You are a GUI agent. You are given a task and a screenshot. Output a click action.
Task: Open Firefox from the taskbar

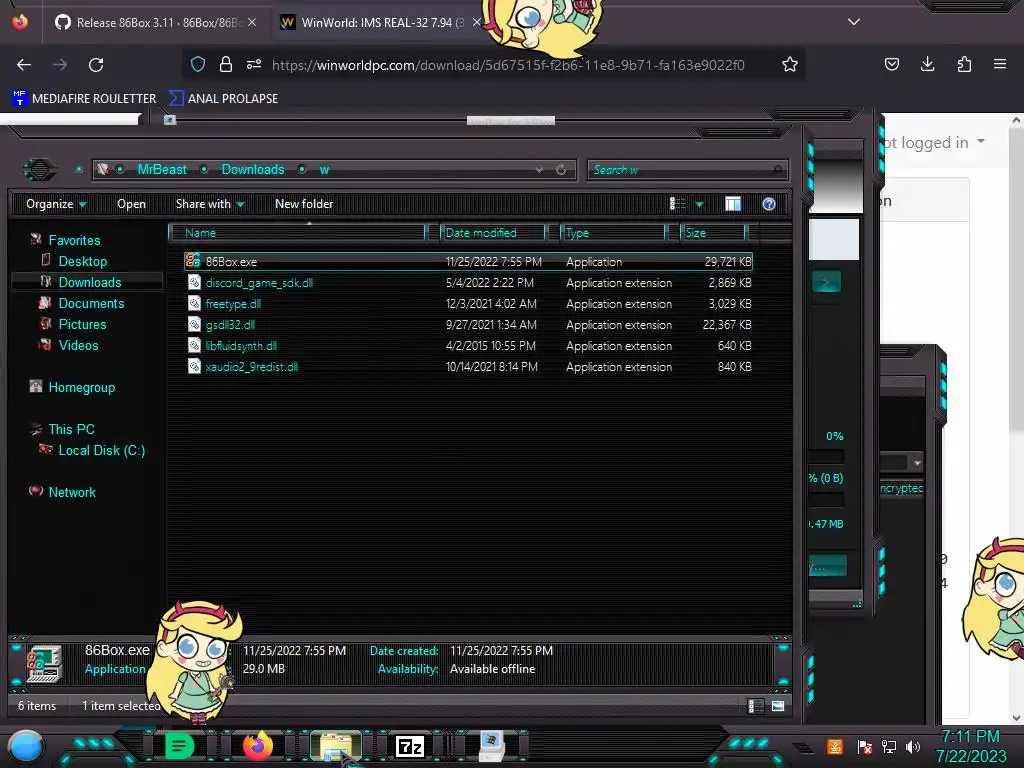[257, 746]
